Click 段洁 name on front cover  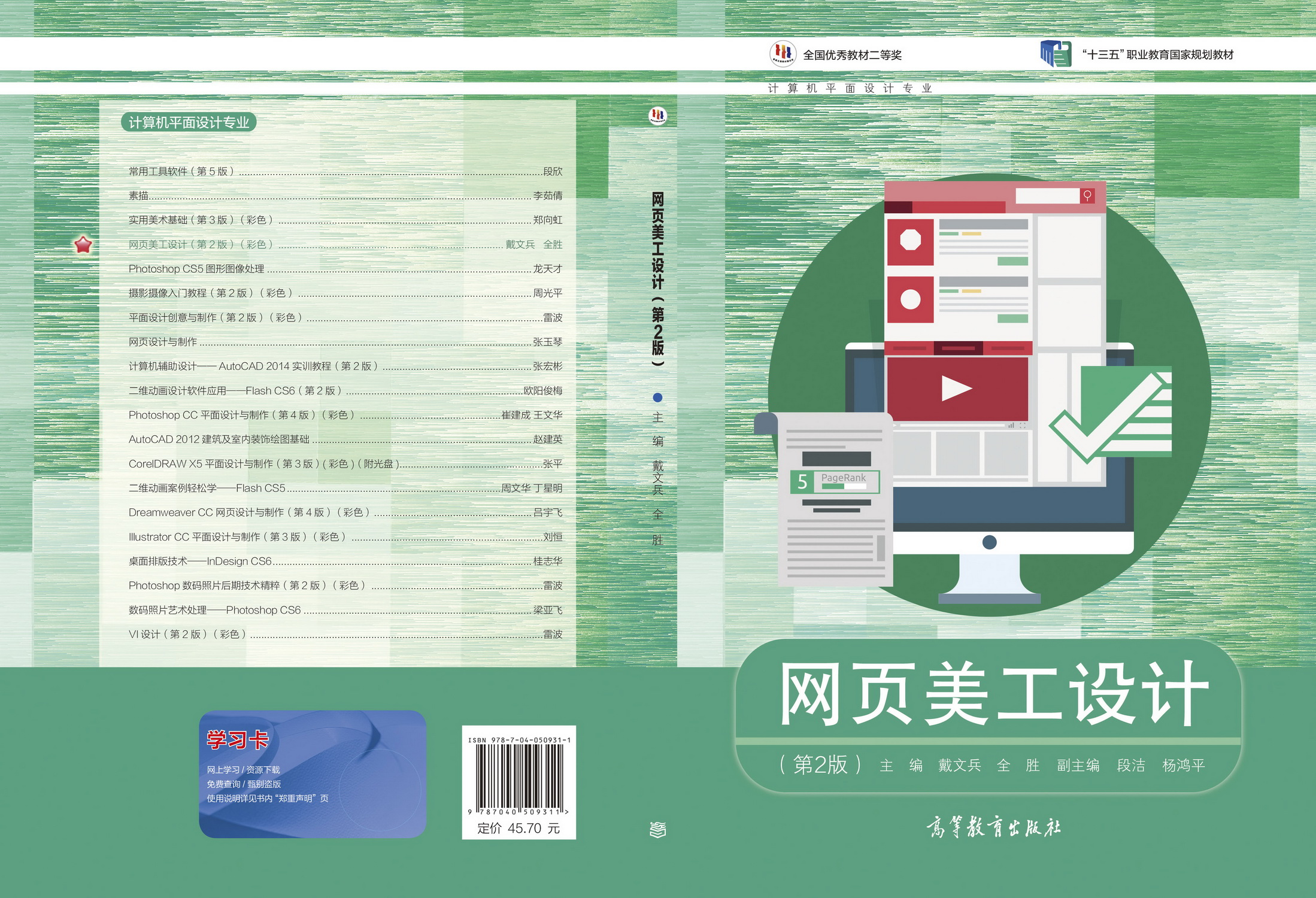(x=1130, y=765)
